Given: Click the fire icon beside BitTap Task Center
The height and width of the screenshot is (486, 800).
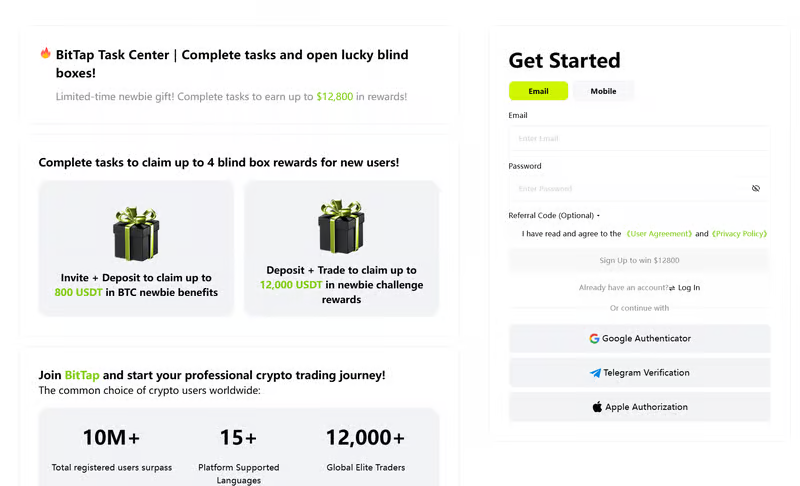Looking at the screenshot, I should click(x=45, y=53).
